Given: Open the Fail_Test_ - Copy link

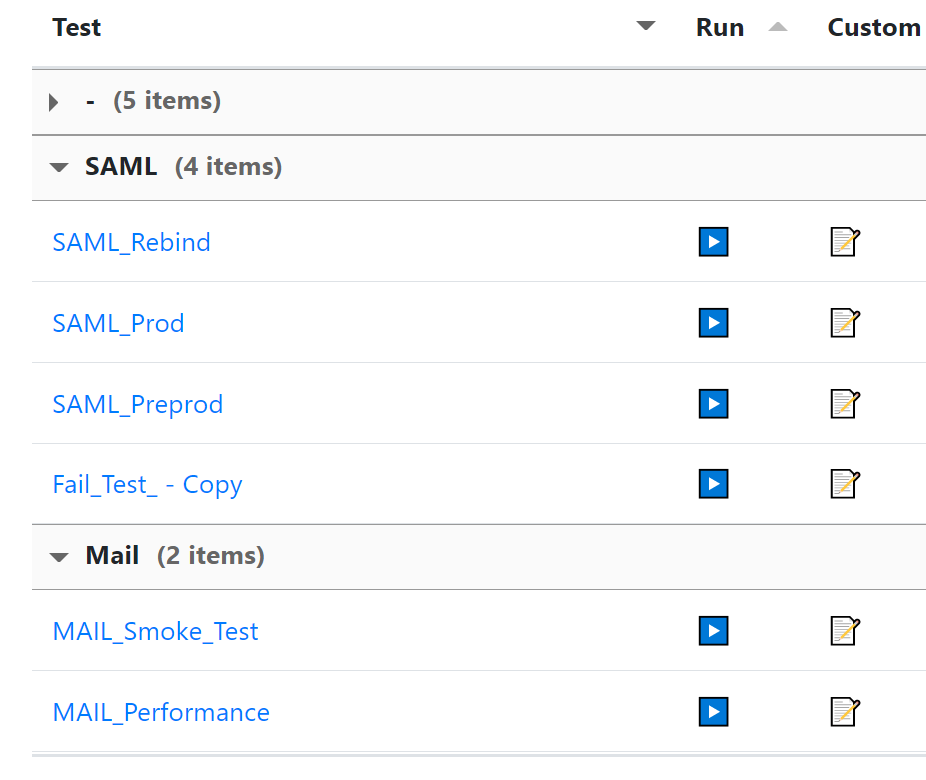Looking at the screenshot, I should click(147, 485).
